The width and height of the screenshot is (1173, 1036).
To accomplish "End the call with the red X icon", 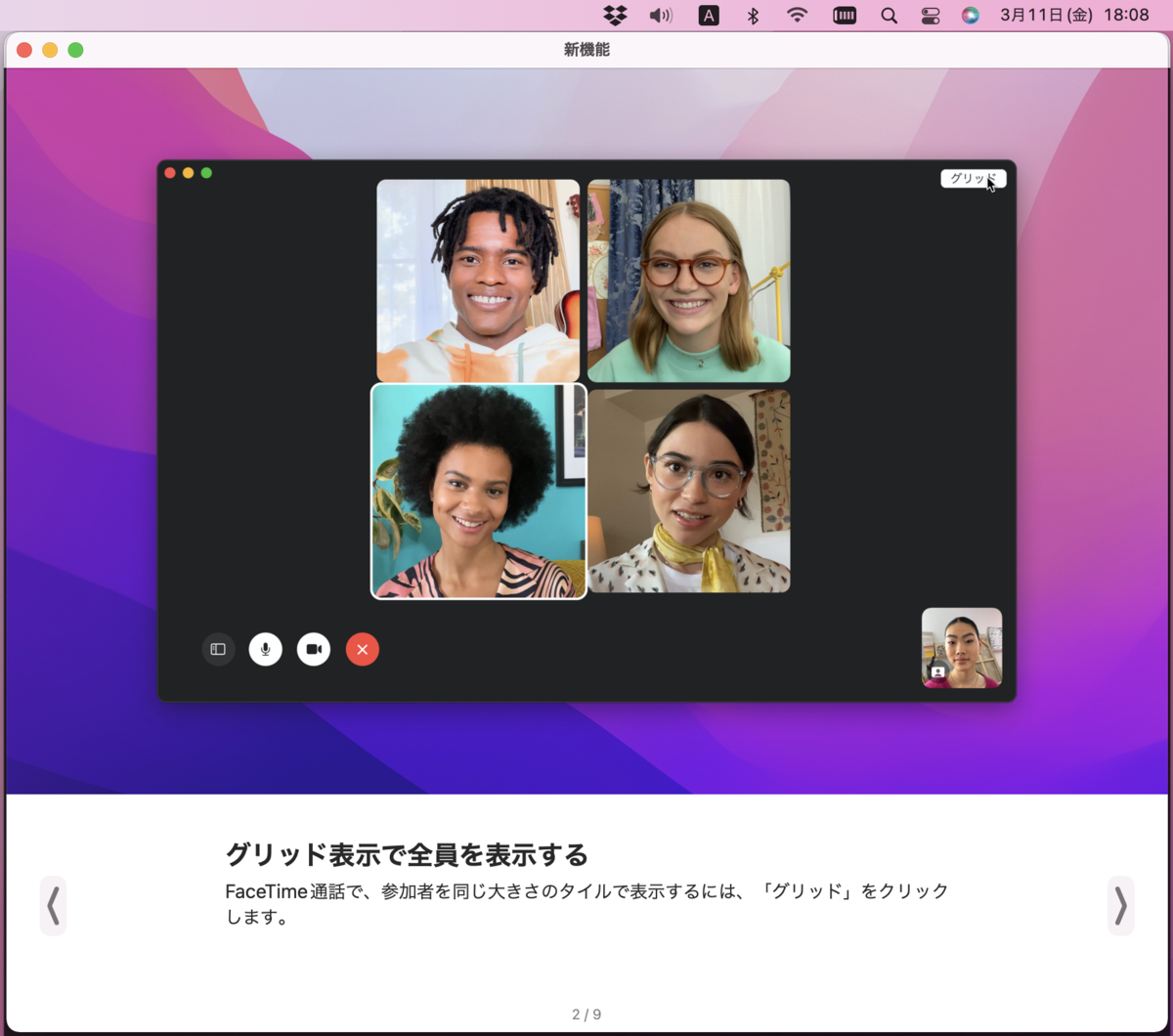I will pyautogui.click(x=363, y=649).
